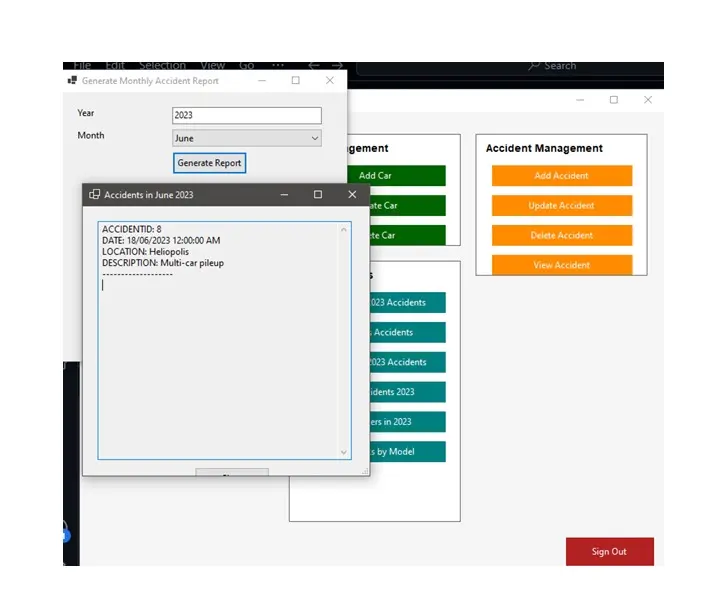Open the File menu in the editor behind
718x600 pixels.
pyautogui.click(x=82, y=65)
